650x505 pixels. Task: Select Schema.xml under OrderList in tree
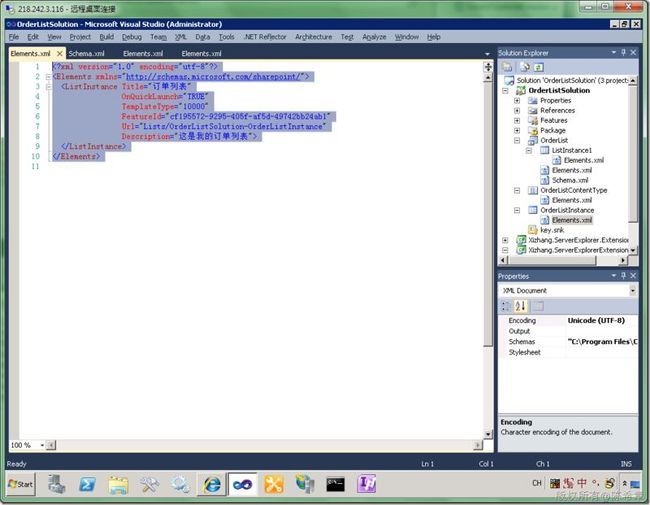pyautogui.click(x=570, y=180)
